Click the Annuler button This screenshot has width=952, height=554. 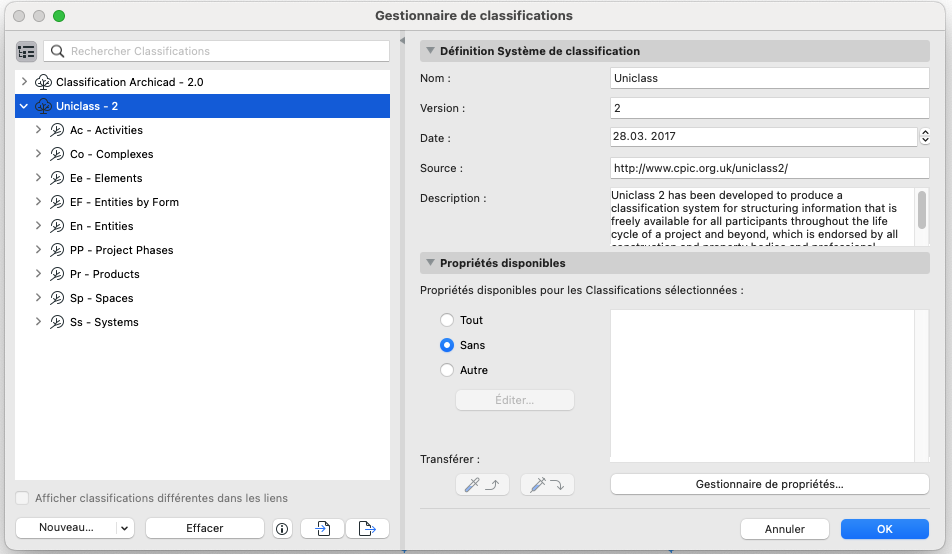click(x=784, y=529)
